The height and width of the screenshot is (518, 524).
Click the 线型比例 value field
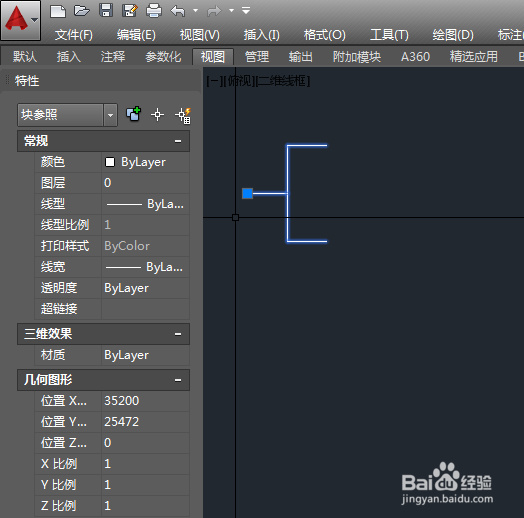point(145,225)
